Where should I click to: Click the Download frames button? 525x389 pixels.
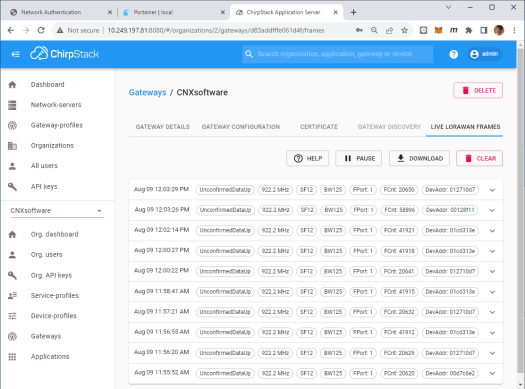point(420,158)
